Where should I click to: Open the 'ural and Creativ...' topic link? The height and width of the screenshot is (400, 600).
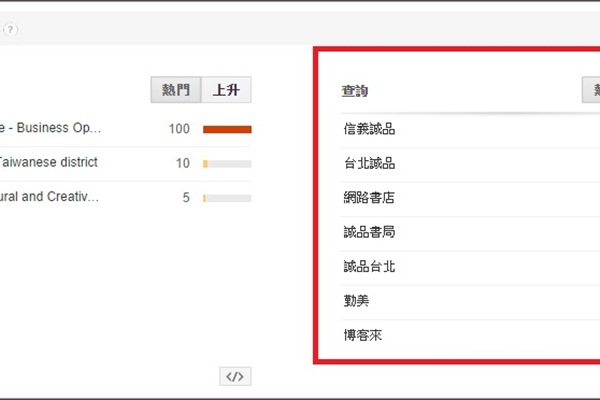48,196
